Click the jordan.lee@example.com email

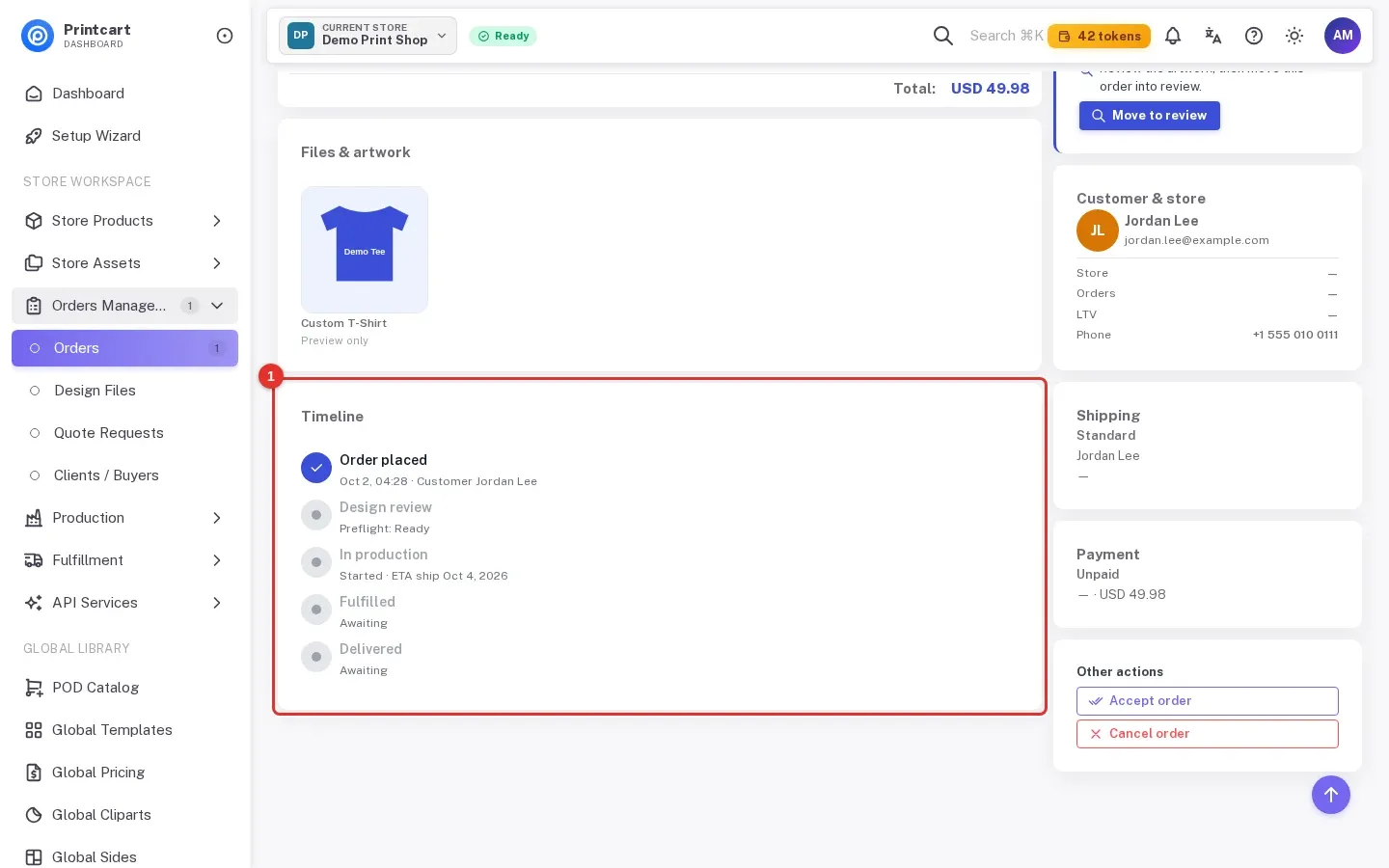(1196, 241)
